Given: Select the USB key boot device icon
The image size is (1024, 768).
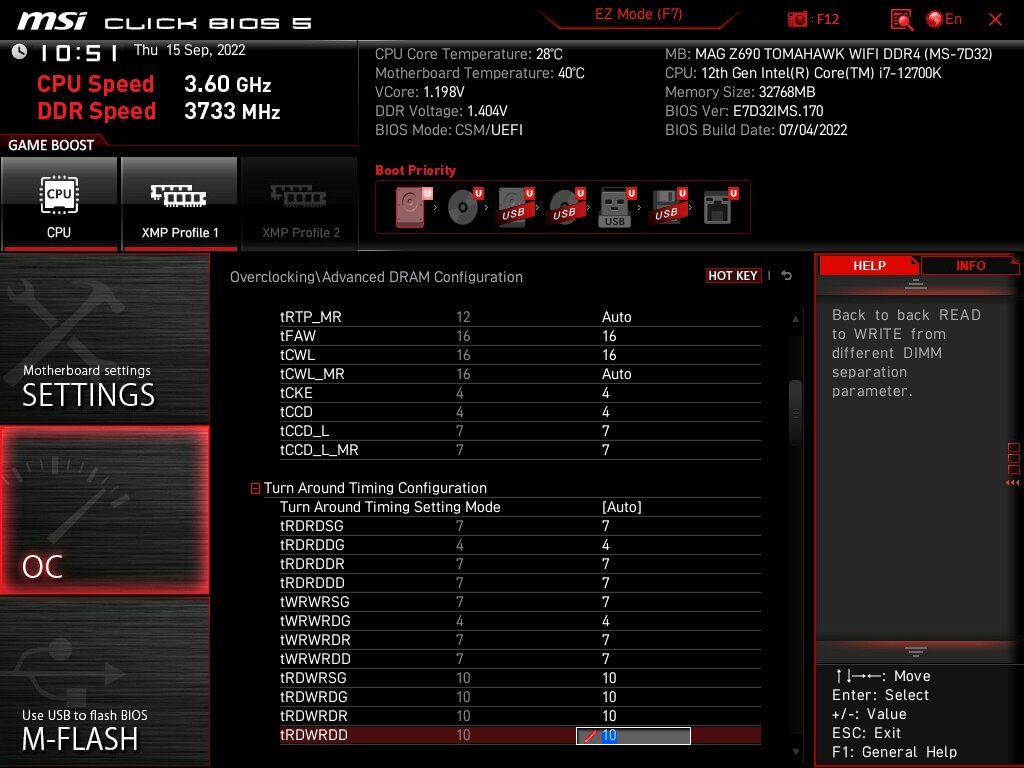Looking at the screenshot, I should tap(616, 207).
